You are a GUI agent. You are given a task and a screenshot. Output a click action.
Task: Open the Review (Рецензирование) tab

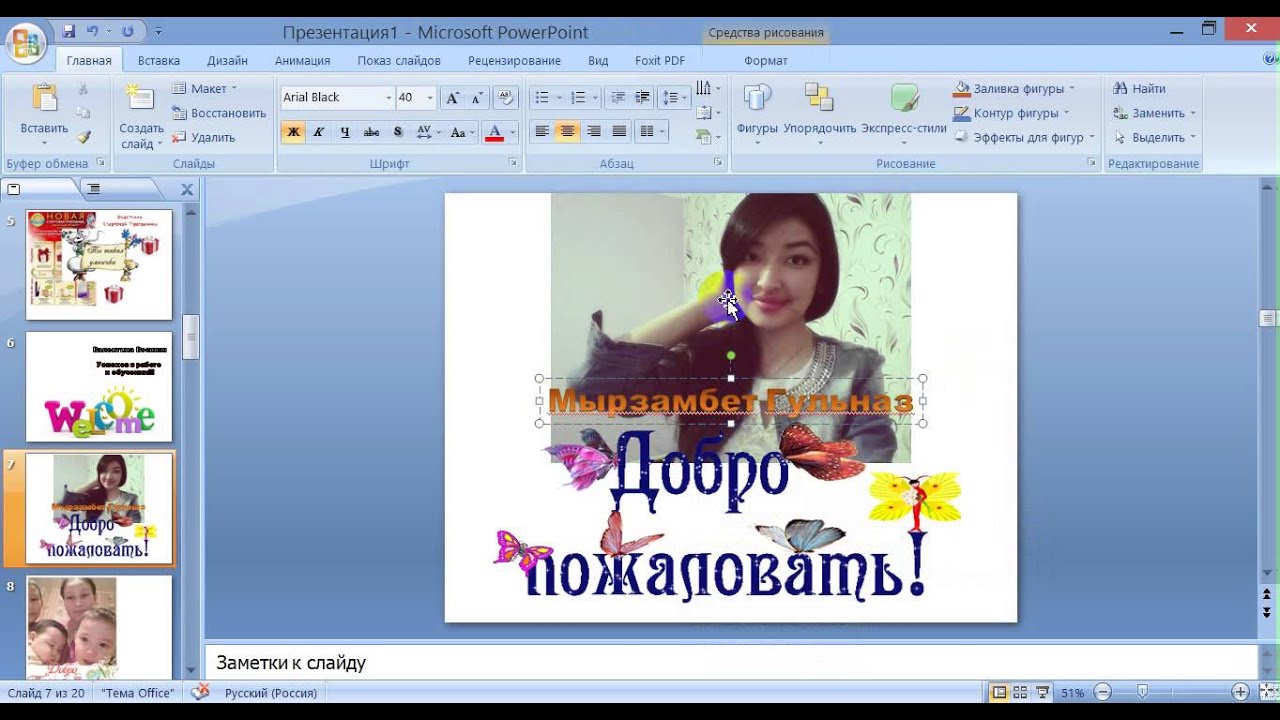click(514, 61)
